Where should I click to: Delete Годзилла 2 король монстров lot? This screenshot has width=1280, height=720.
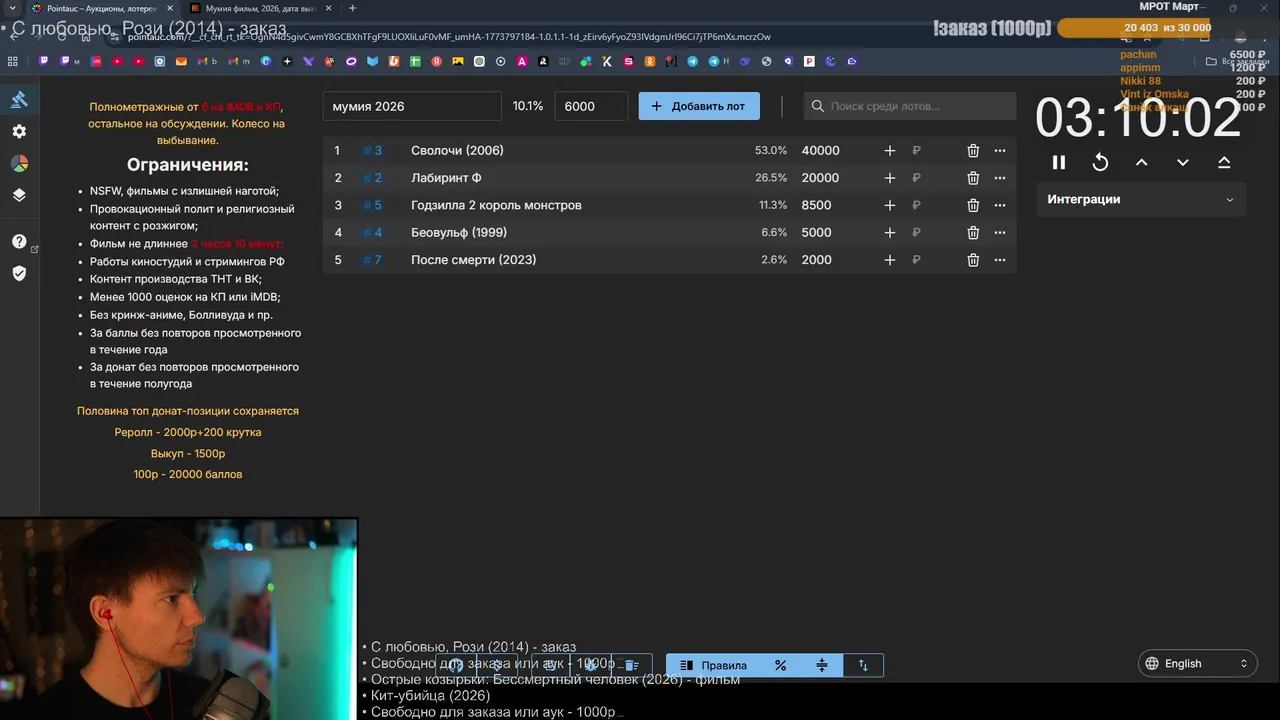(973, 205)
